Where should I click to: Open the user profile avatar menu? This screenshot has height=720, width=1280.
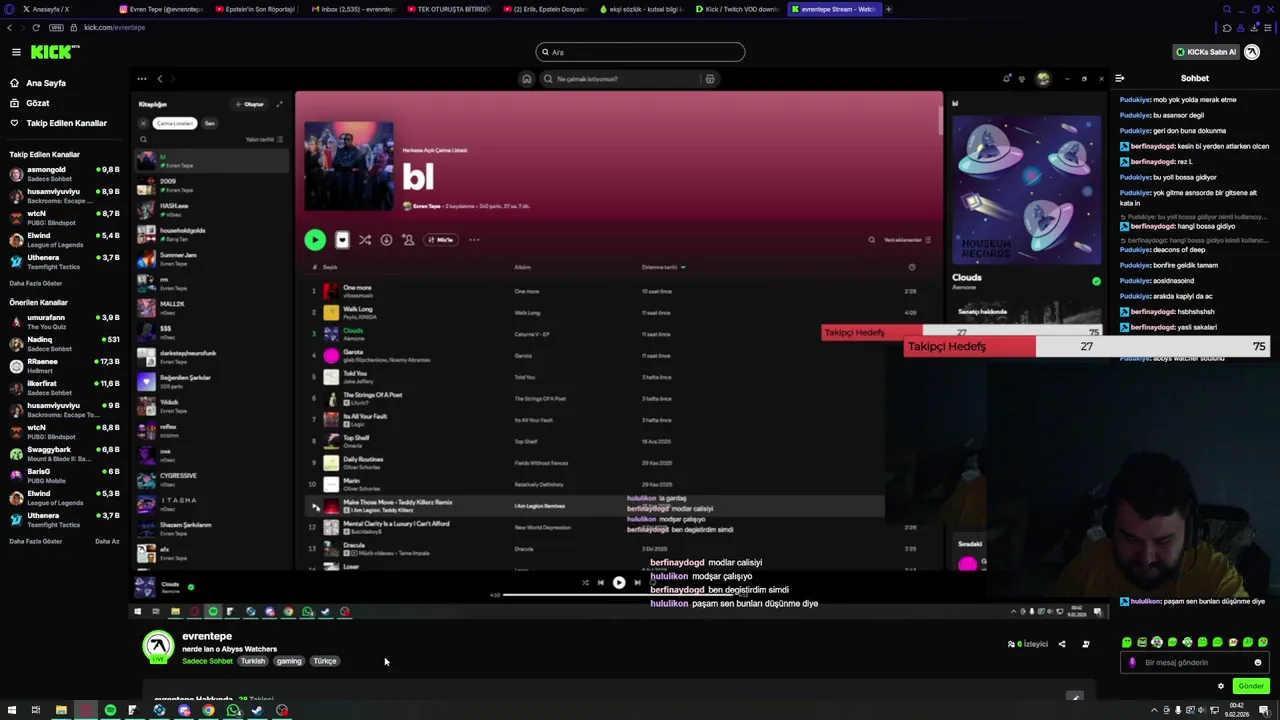click(1252, 52)
